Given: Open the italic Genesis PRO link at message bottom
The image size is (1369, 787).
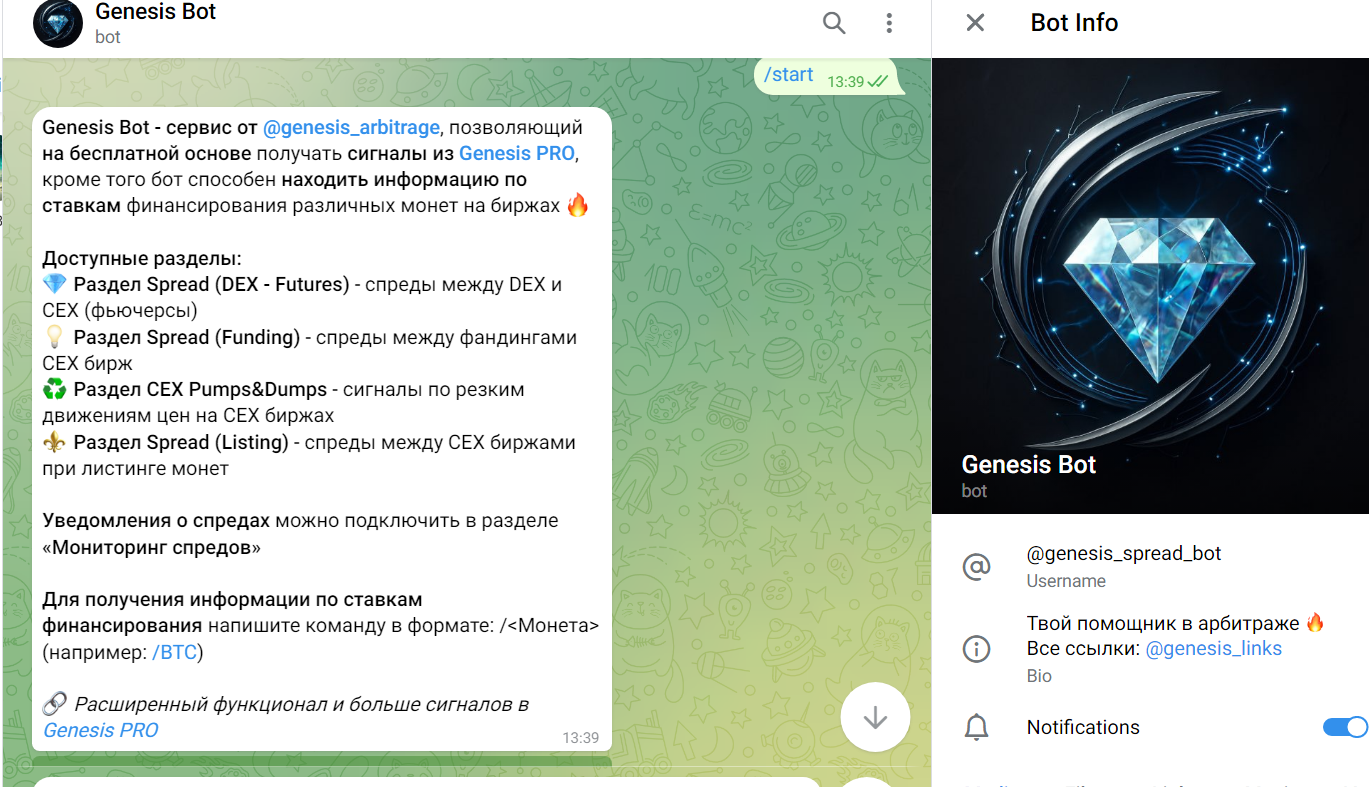Looking at the screenshot, I should 101,730.
